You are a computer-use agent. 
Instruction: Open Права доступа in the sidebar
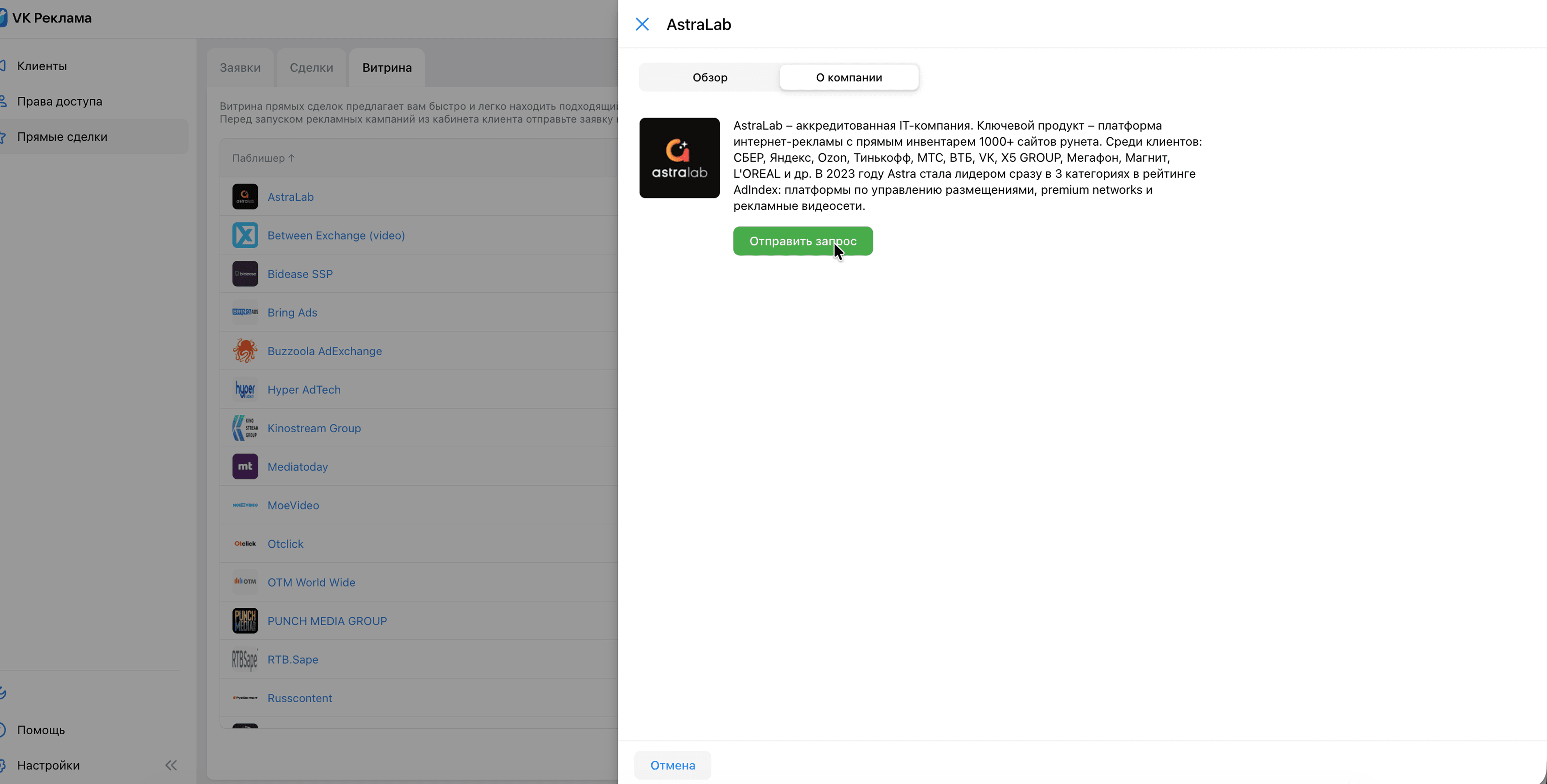[59, 101]
